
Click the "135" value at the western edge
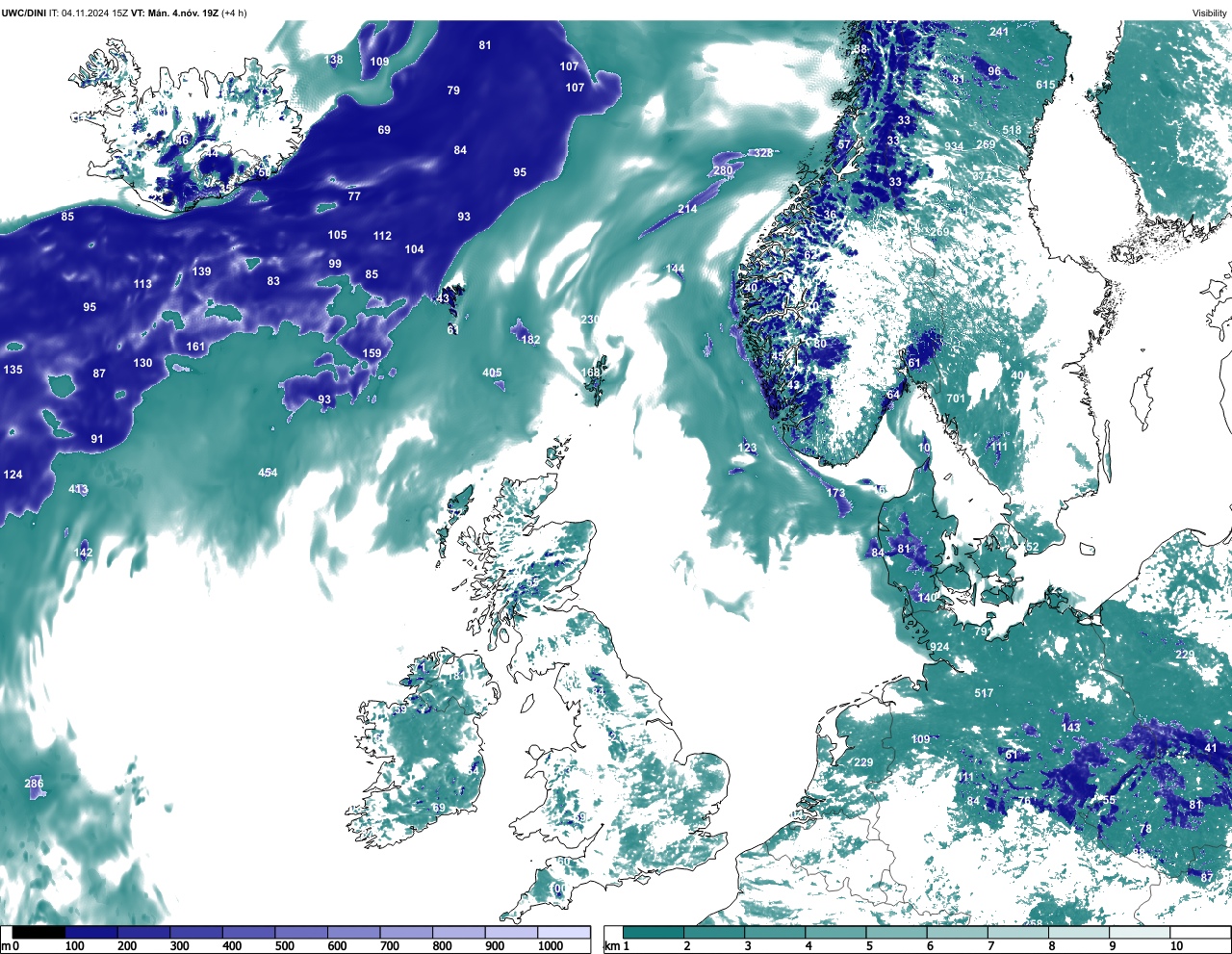[13, 370]
